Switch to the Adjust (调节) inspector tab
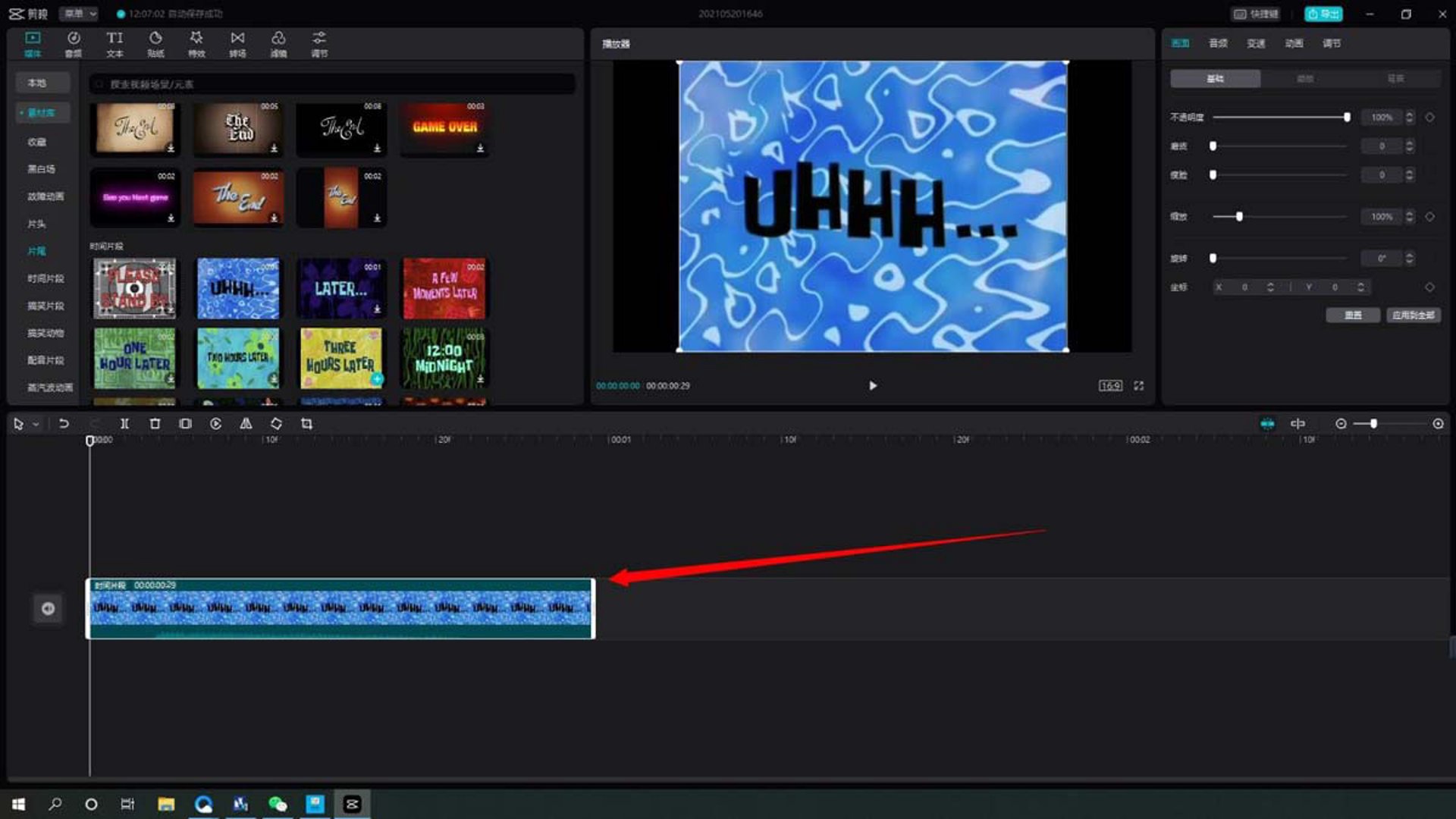 tap(1332, 43)
